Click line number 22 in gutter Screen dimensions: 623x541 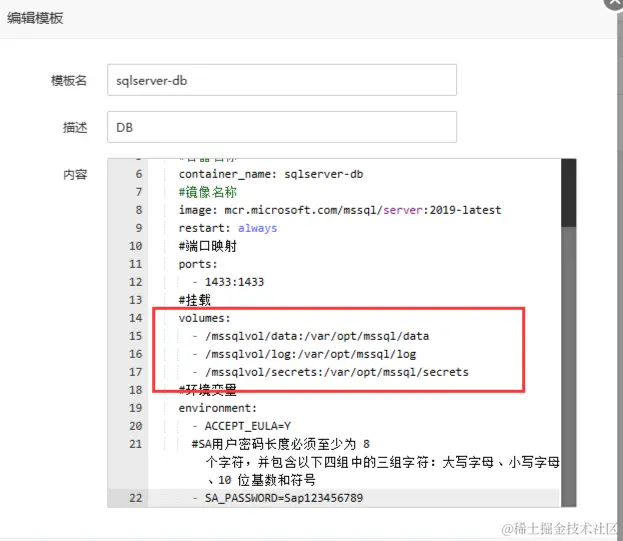point(135,498)
